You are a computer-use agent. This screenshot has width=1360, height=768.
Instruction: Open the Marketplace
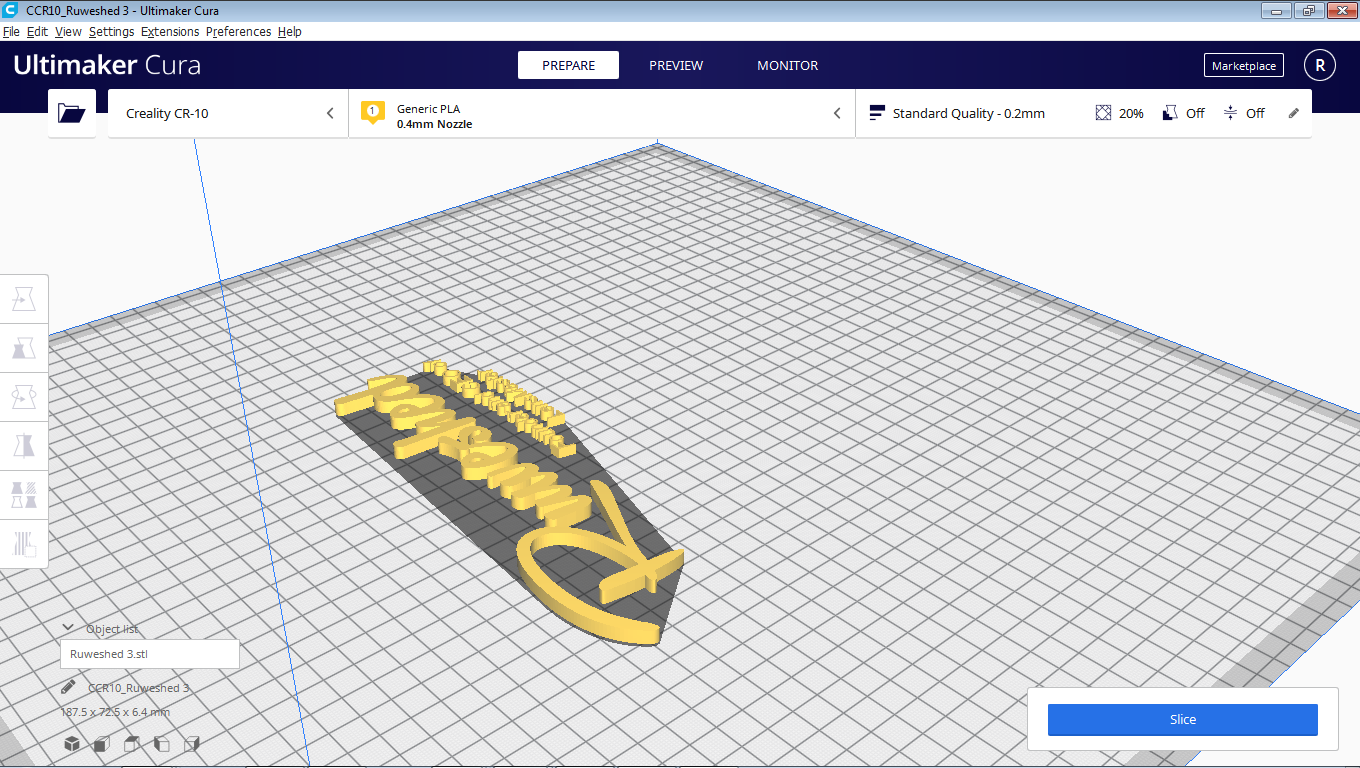[x=1243, y=64]
